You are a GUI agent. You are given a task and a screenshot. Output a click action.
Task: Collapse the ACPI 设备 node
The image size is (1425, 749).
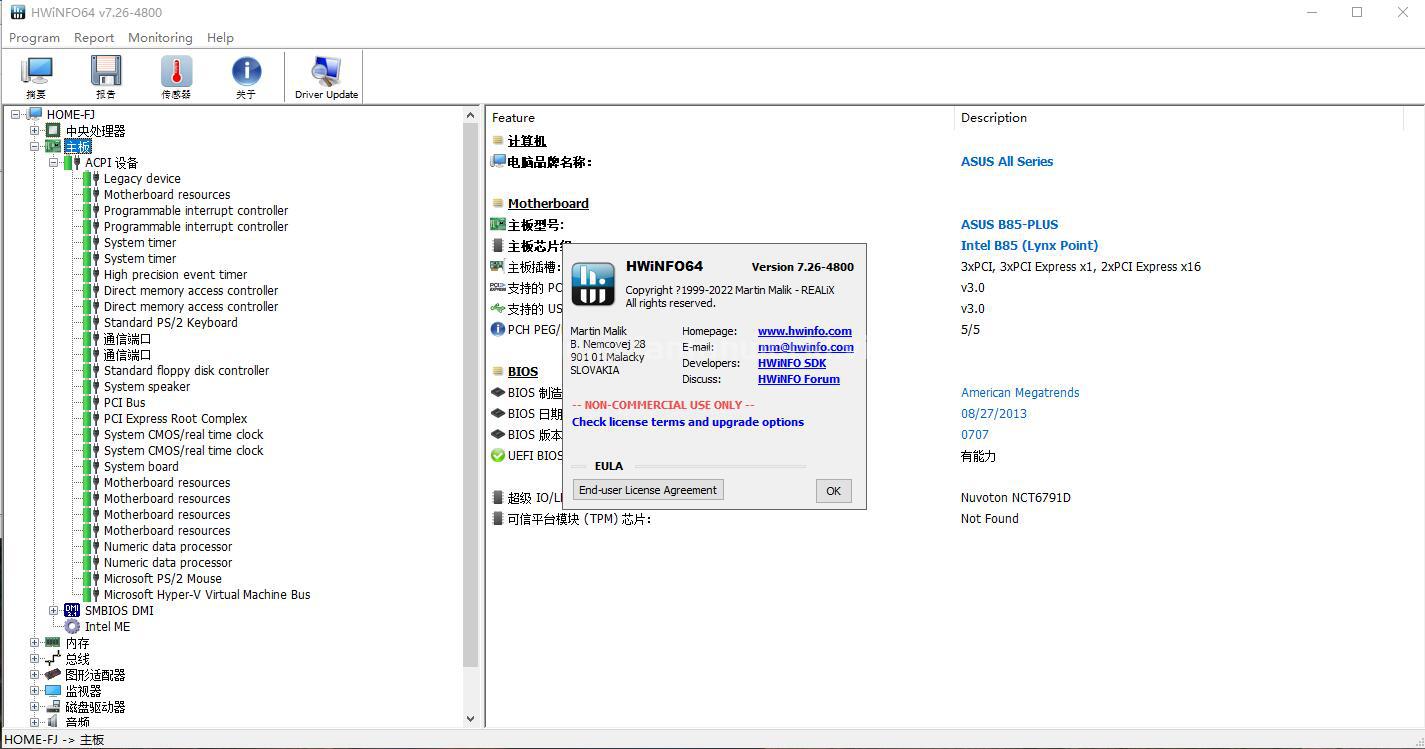[x=54, y=163]
